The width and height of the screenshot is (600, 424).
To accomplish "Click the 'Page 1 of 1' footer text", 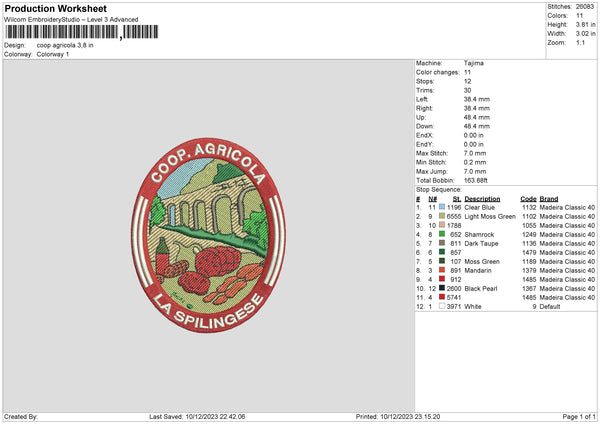I will pos(579,416).
